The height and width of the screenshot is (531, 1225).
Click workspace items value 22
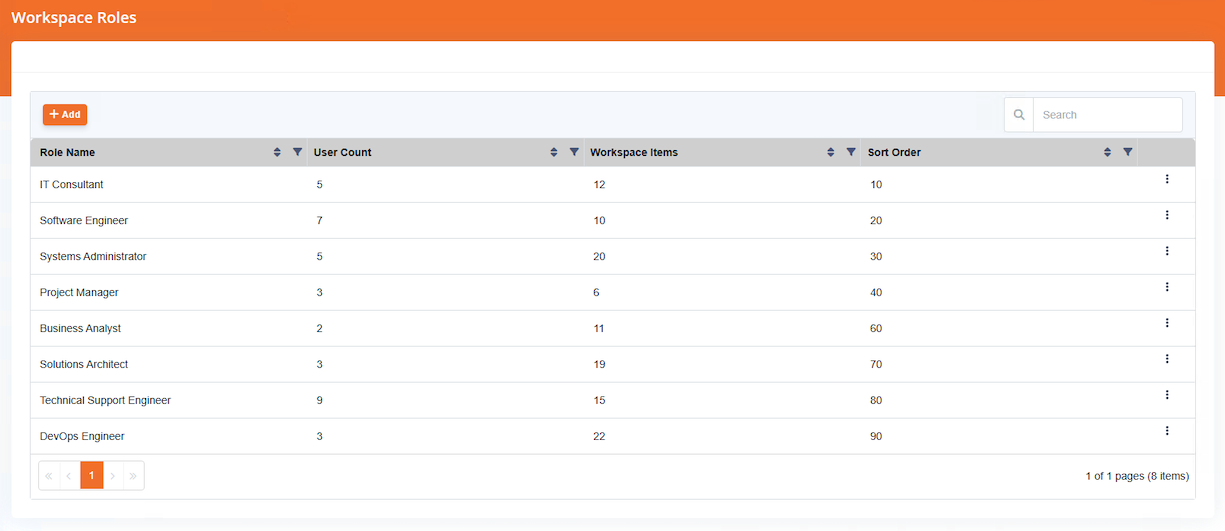point(599,436)
